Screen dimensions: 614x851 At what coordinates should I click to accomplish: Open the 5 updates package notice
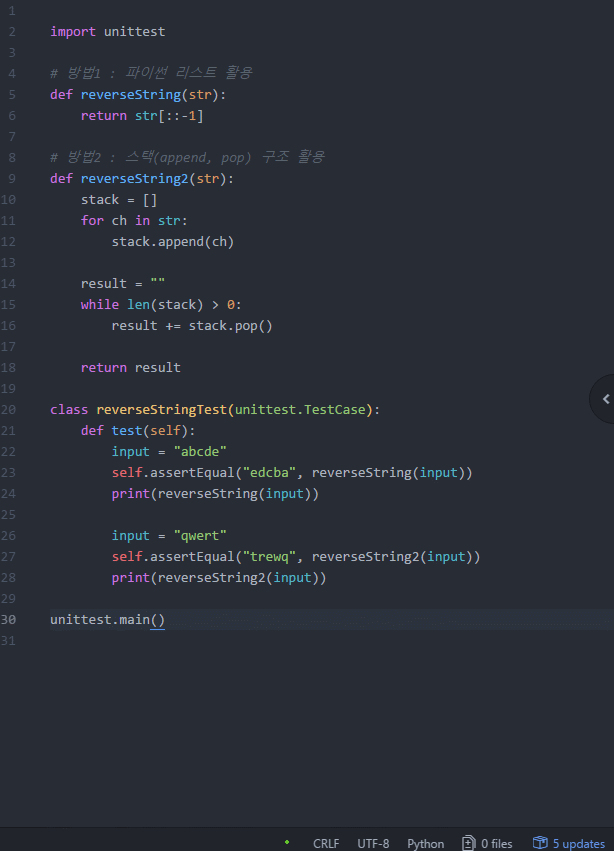[569, 843]
